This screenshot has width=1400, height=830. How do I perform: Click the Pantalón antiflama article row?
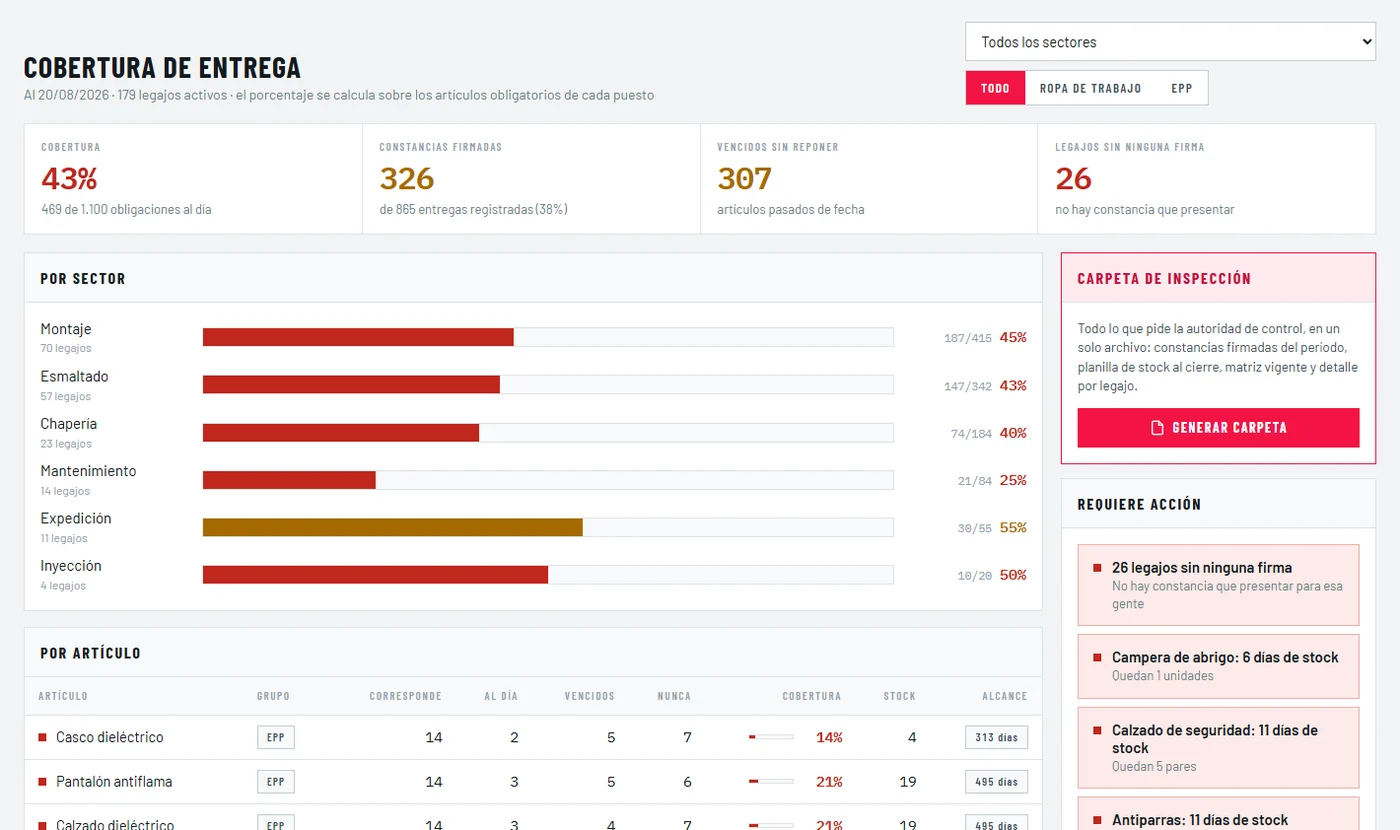[x=533, y=782]
